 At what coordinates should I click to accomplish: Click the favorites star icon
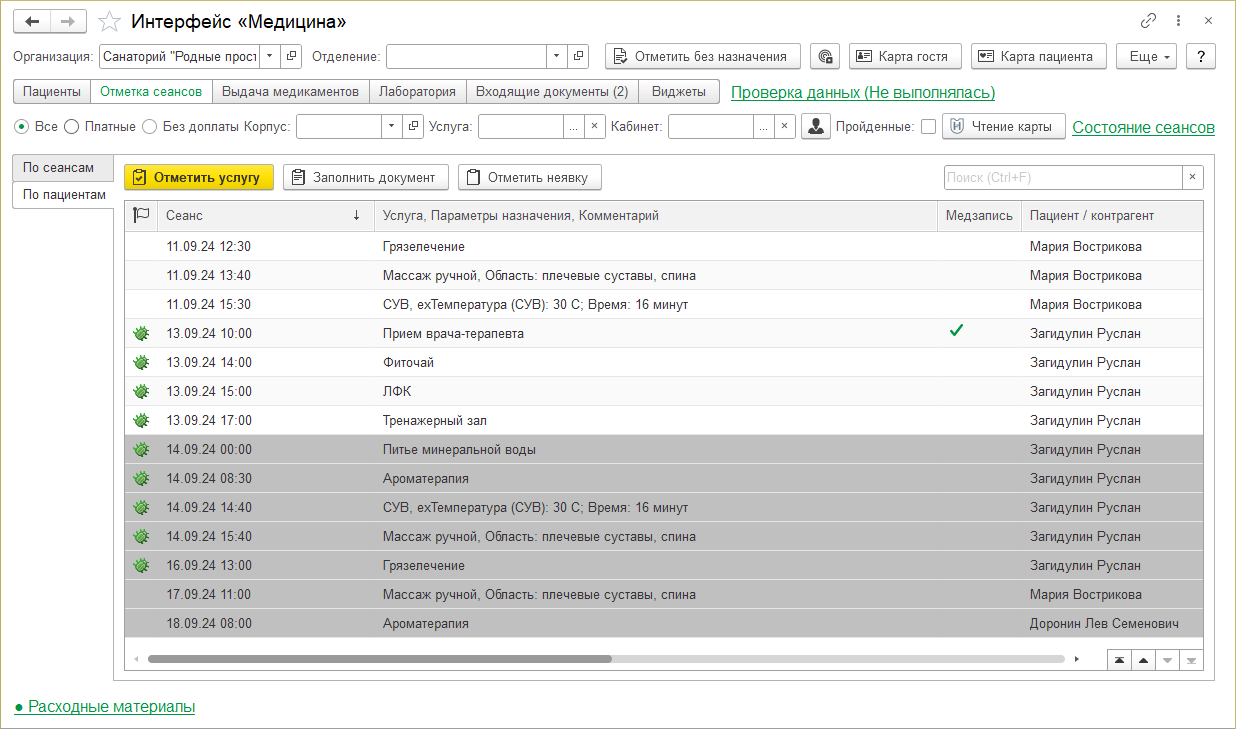click(111, 21)
